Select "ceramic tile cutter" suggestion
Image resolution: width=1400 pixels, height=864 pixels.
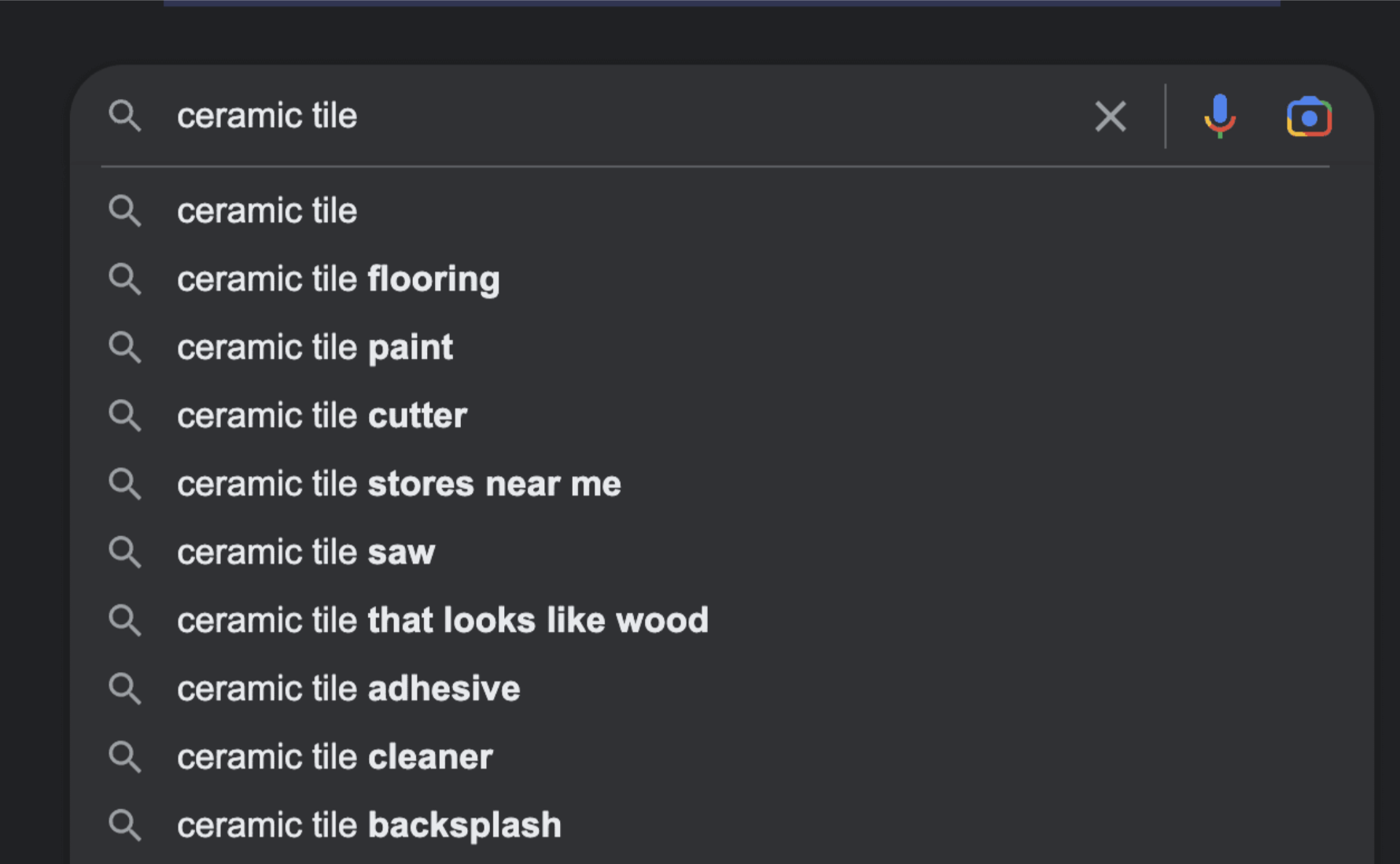(x=322, y=416)
